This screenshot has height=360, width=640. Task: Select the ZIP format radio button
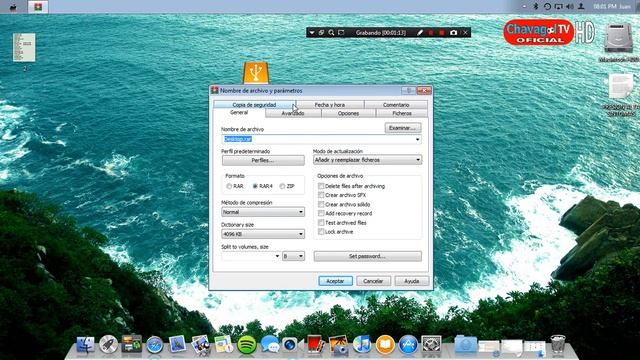point(282,186)
